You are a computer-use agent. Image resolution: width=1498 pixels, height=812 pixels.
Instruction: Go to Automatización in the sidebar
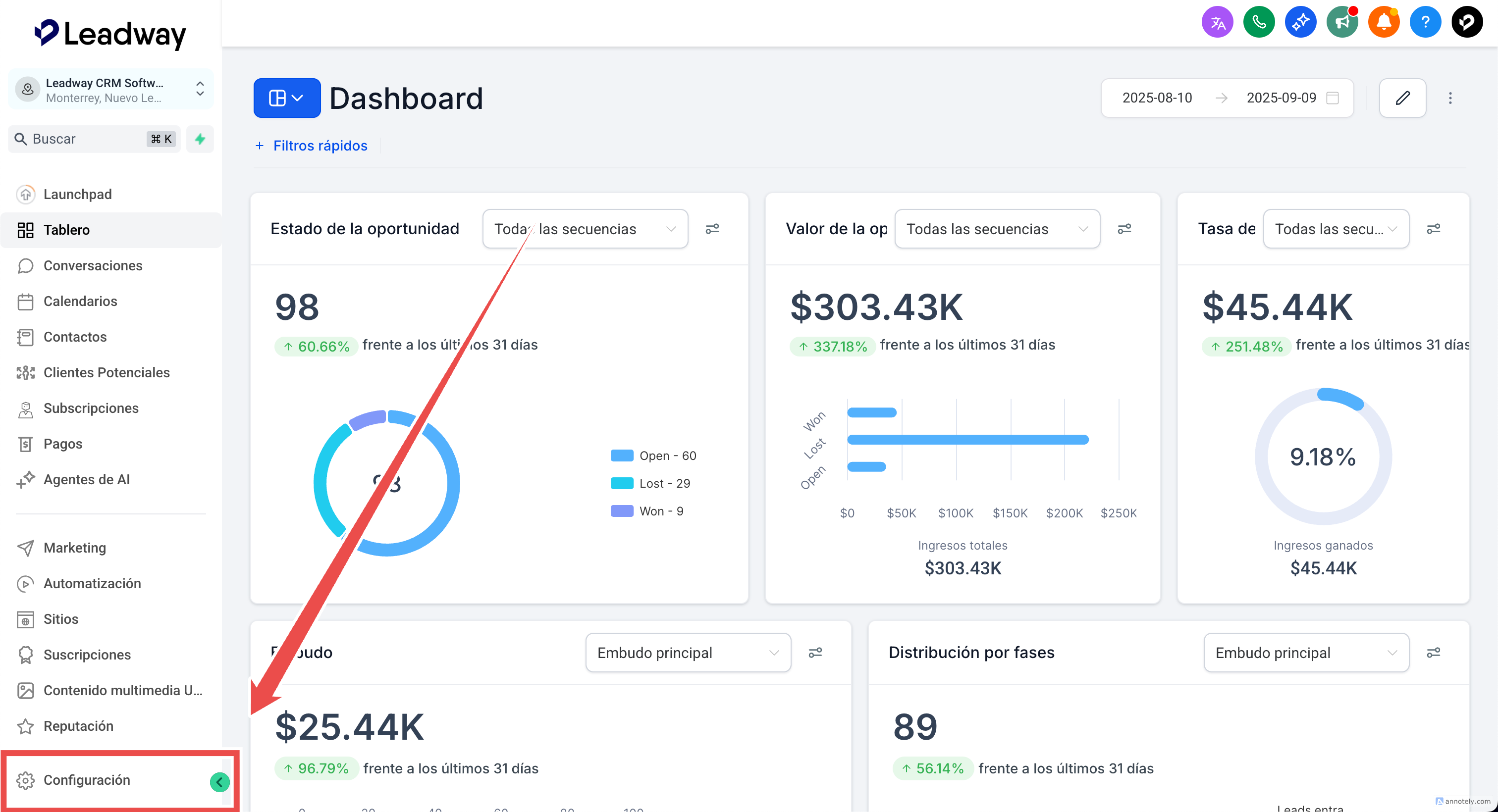(92, 583)
